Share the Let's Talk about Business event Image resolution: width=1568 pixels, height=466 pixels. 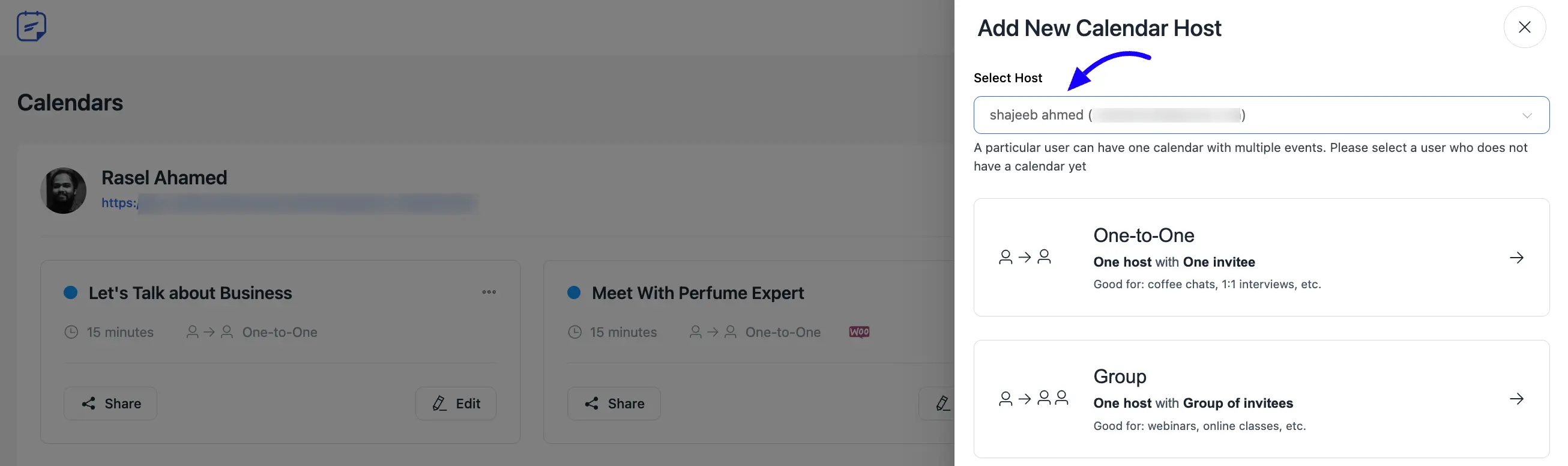tap(110, 404)
